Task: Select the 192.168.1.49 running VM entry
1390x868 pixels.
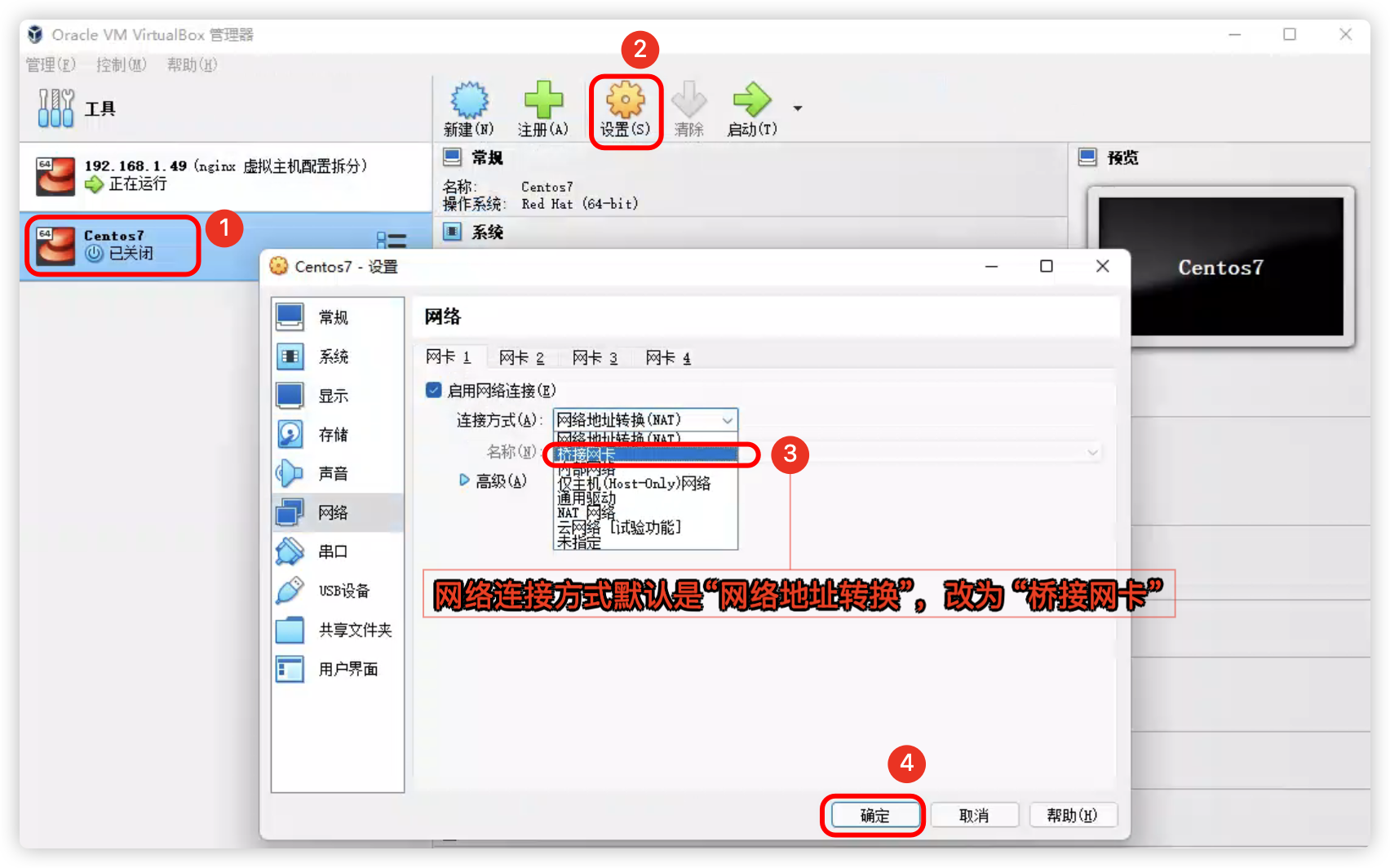Action: [x=226, y=176]
